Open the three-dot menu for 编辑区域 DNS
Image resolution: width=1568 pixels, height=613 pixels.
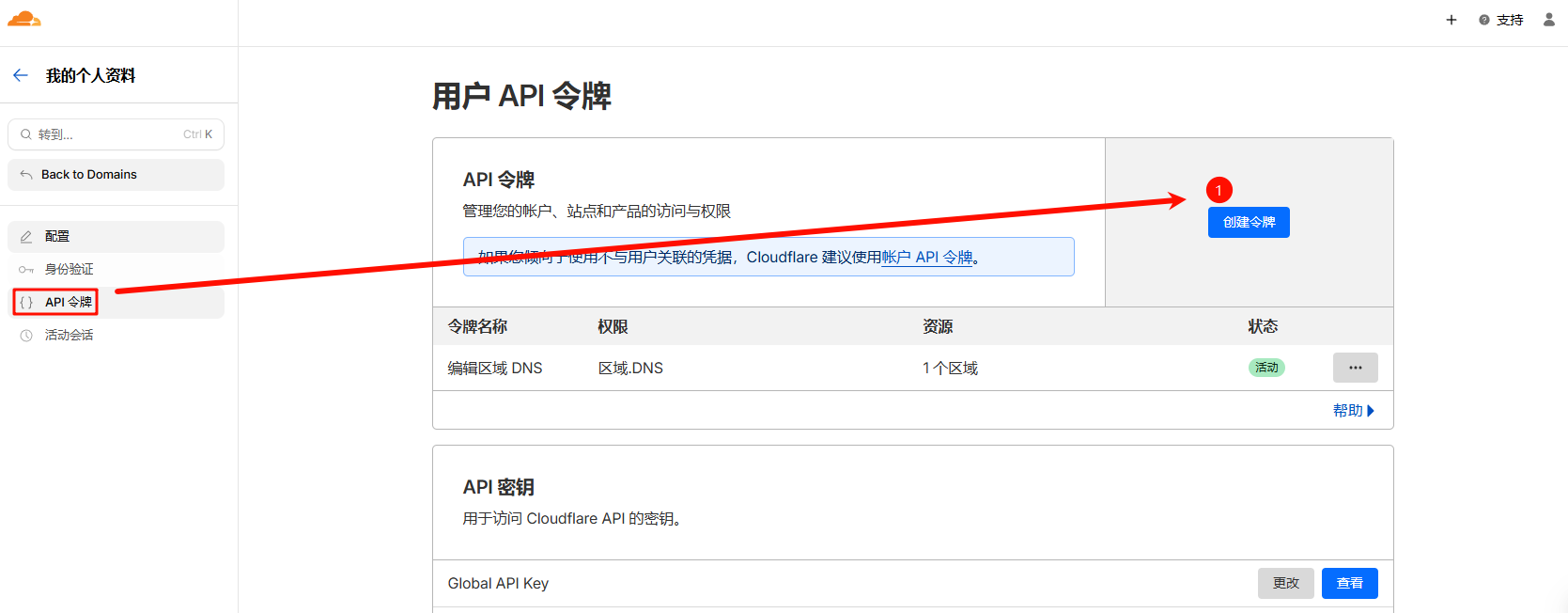(1355, 368)
